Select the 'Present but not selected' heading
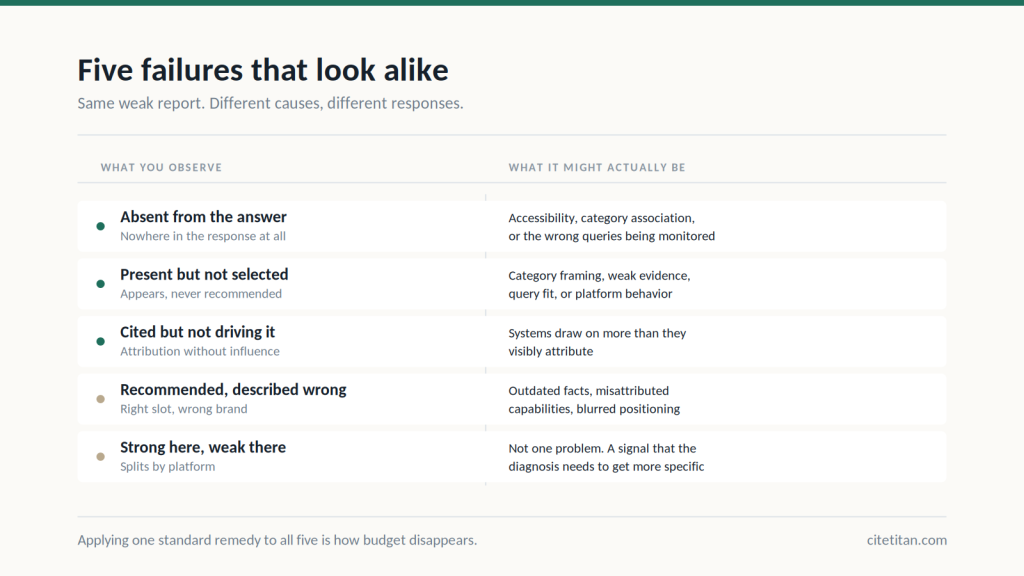Image resolution: width=1024 pixels, height=576 pixels. [x=204, y=274]
